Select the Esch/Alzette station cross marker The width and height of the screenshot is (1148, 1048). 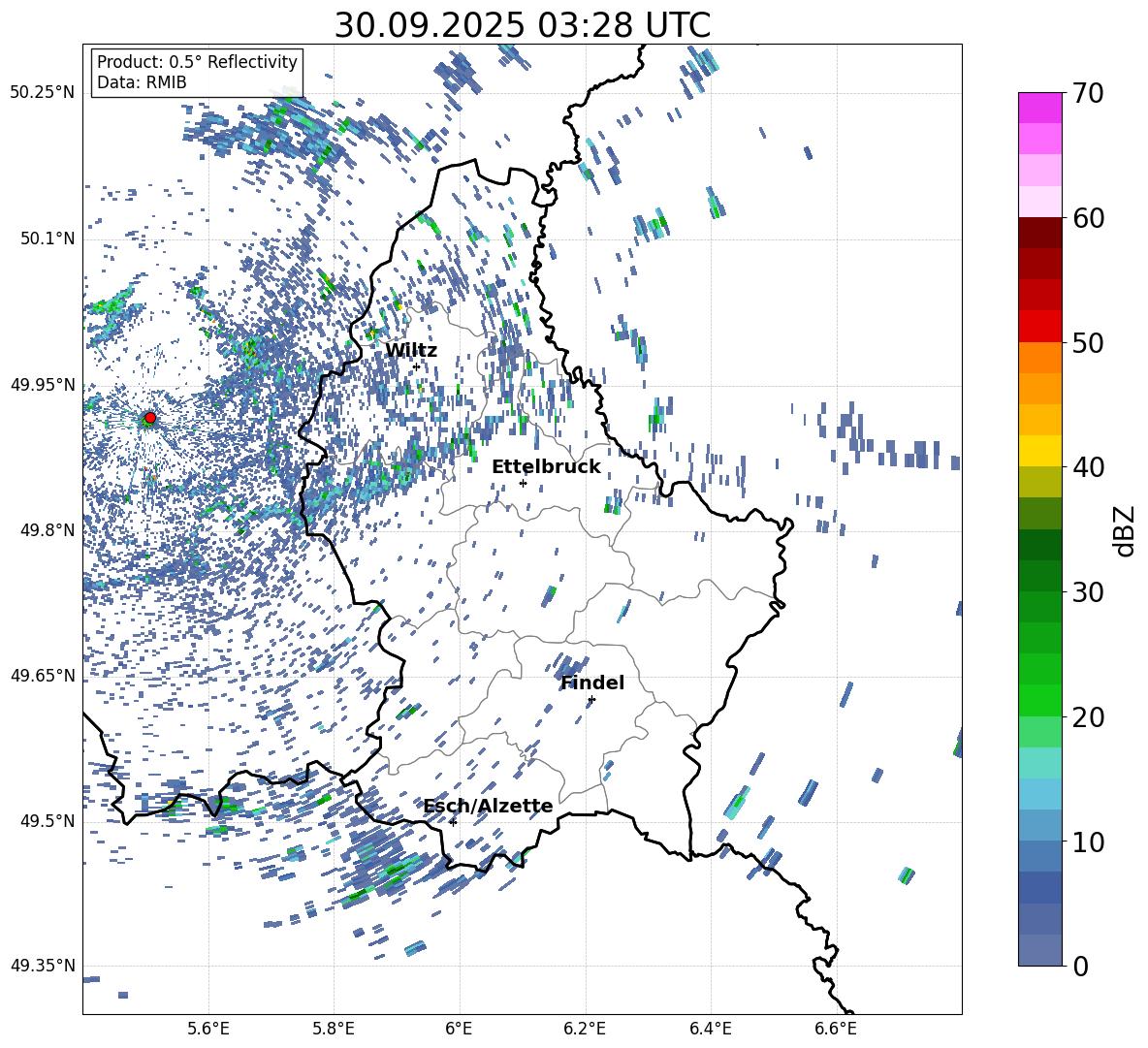click(453, 822)
